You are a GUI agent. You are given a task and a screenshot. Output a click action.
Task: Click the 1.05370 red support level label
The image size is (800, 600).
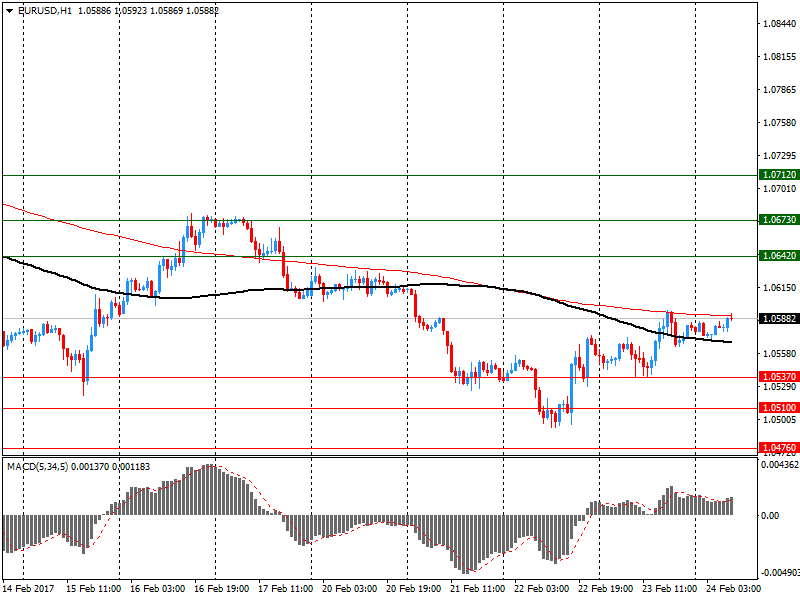click(779, 377)
